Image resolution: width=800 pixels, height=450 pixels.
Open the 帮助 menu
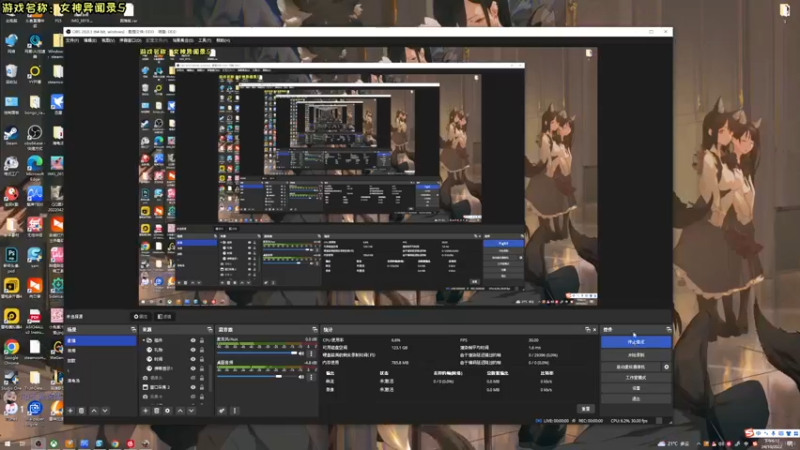223,40
